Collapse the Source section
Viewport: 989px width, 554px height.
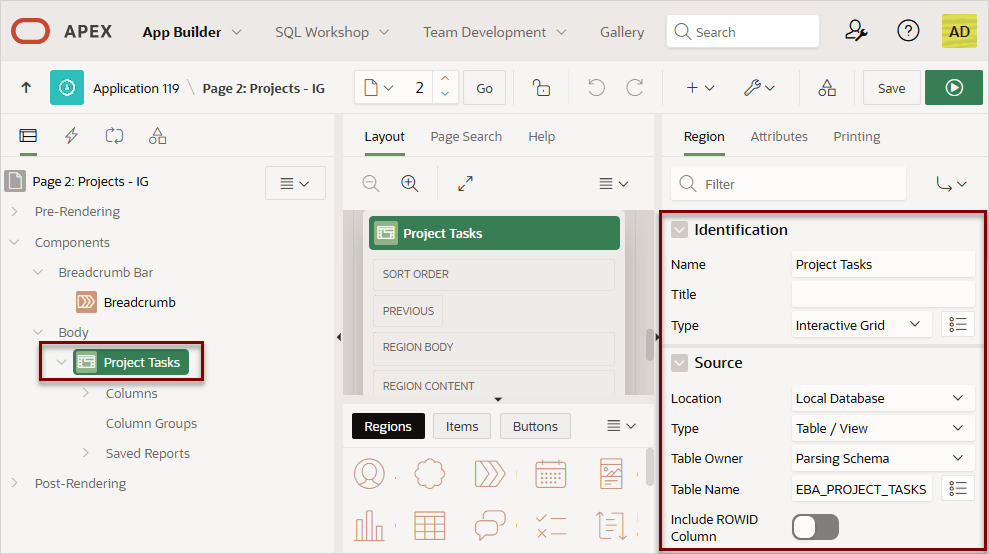tap(679, 363)
